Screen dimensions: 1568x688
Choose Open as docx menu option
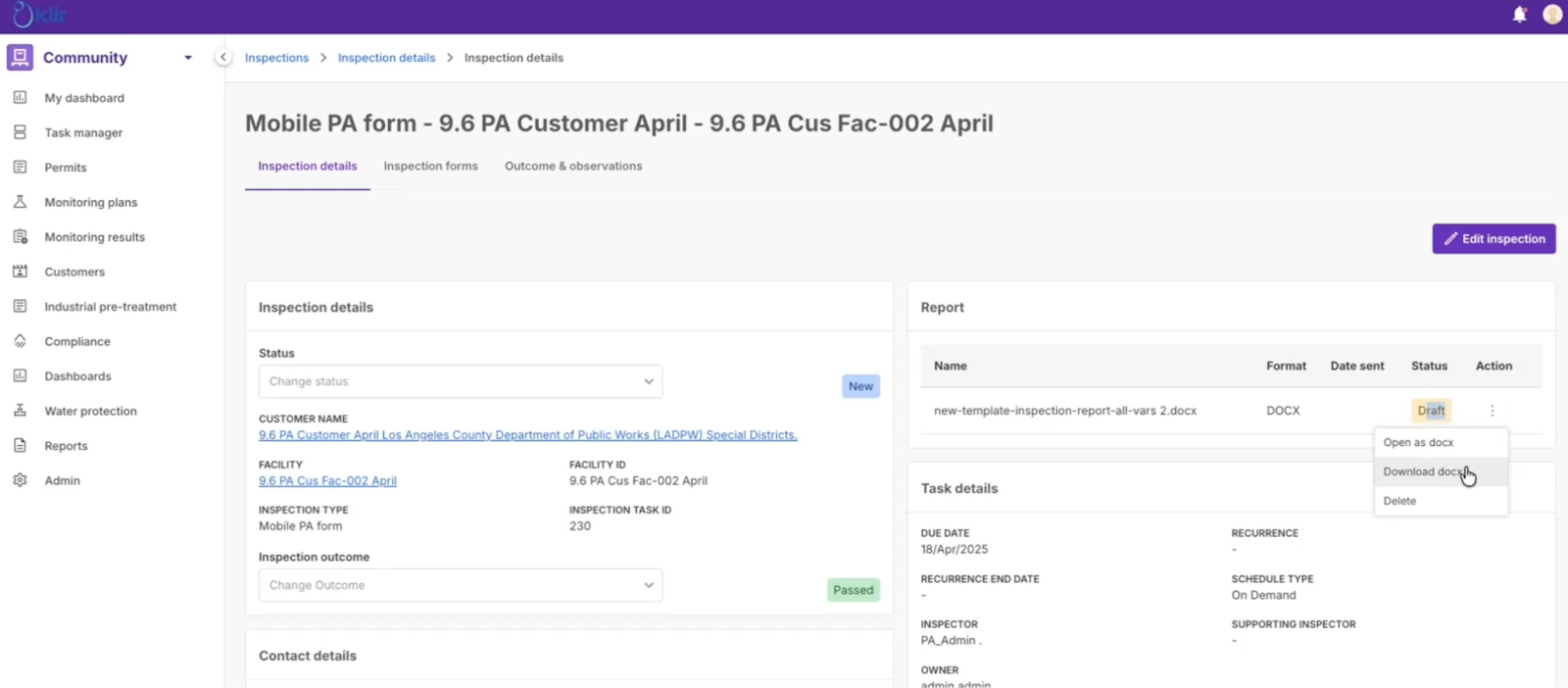1418,443
